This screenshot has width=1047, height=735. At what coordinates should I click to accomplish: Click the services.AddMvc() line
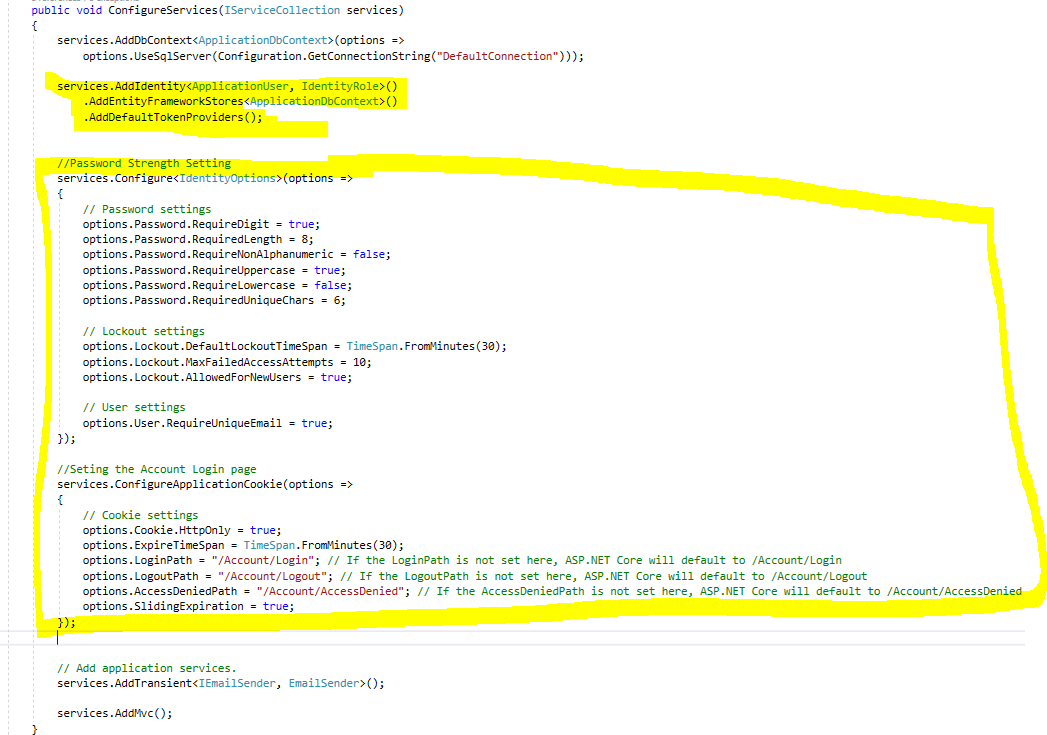tap(115, 714)
